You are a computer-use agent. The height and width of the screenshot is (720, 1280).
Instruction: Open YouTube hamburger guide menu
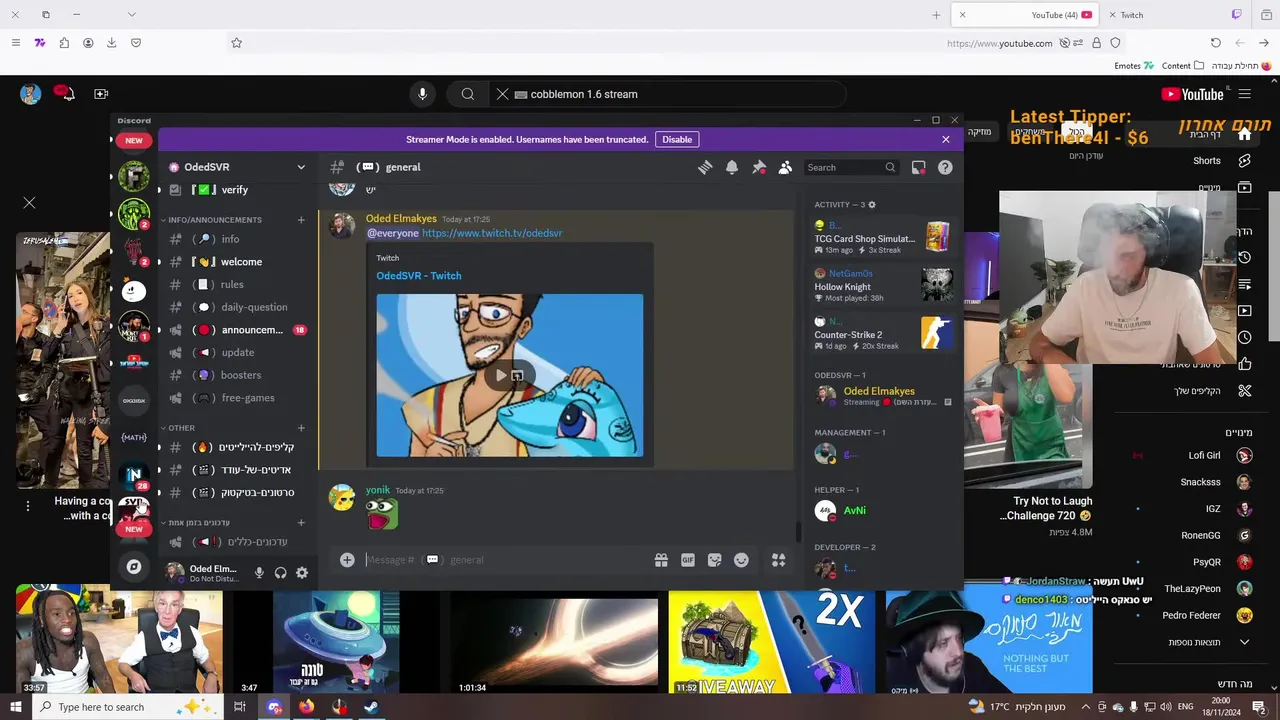[1245, 94]
